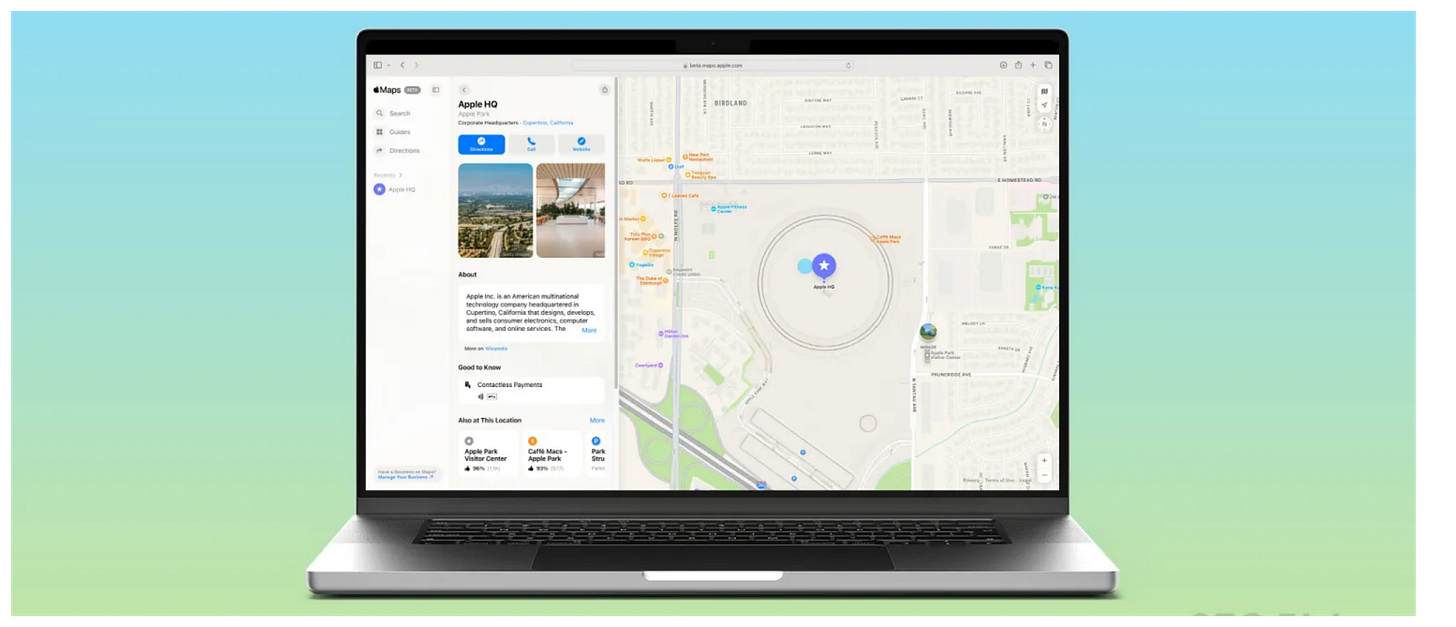1456x627 pixels.
Task: Click the compass N icon
Action: point(1044,123)
